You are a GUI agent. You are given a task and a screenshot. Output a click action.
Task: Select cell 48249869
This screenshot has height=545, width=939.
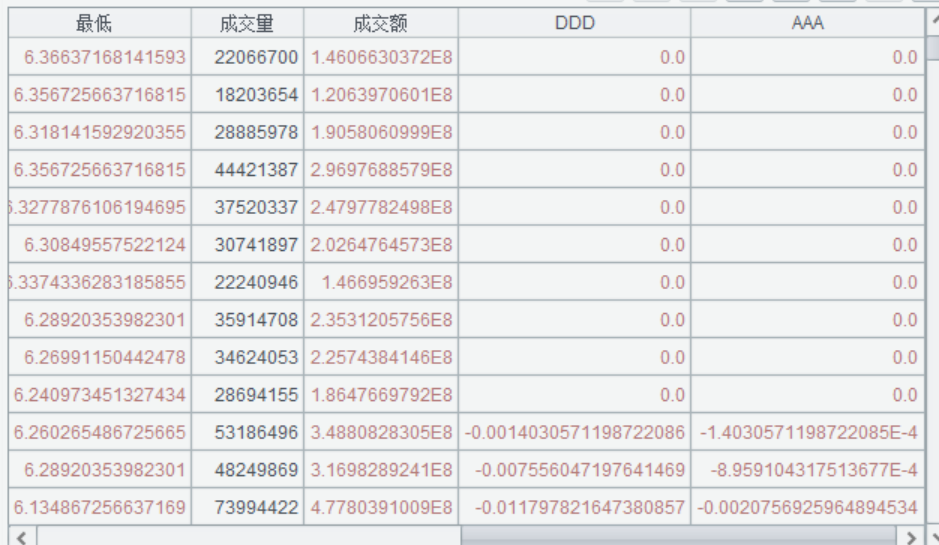pyautogui.click(x=247, y=470)
